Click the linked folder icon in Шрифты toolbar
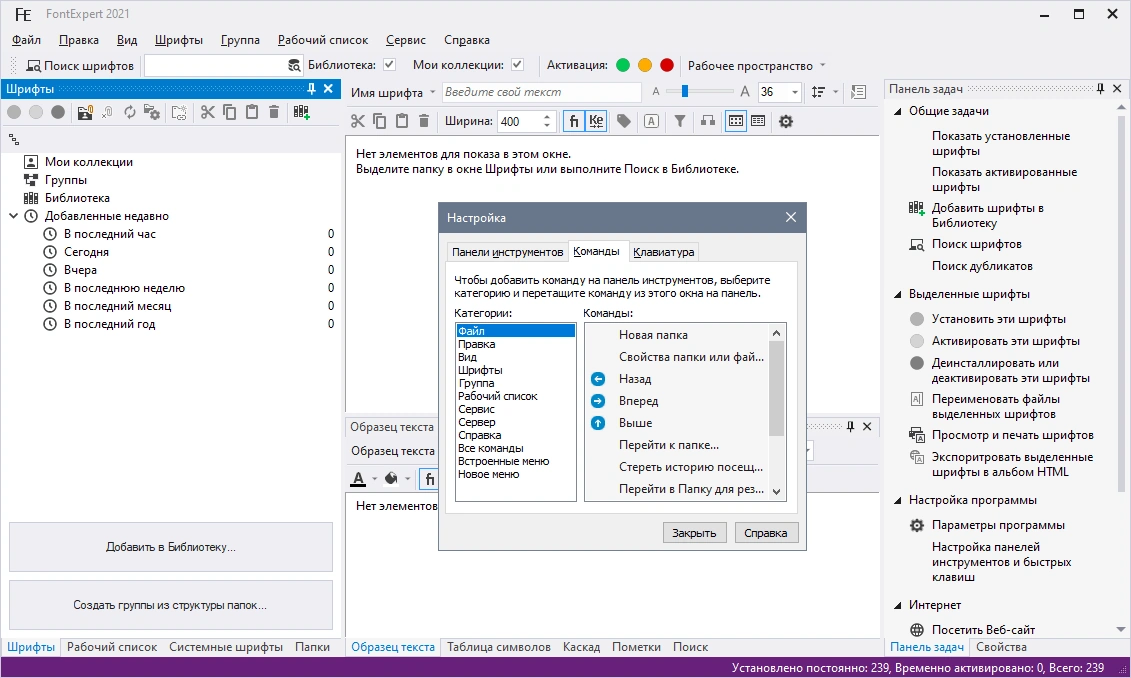Viewport: 1131px width, 678px height. click(179, 112)
